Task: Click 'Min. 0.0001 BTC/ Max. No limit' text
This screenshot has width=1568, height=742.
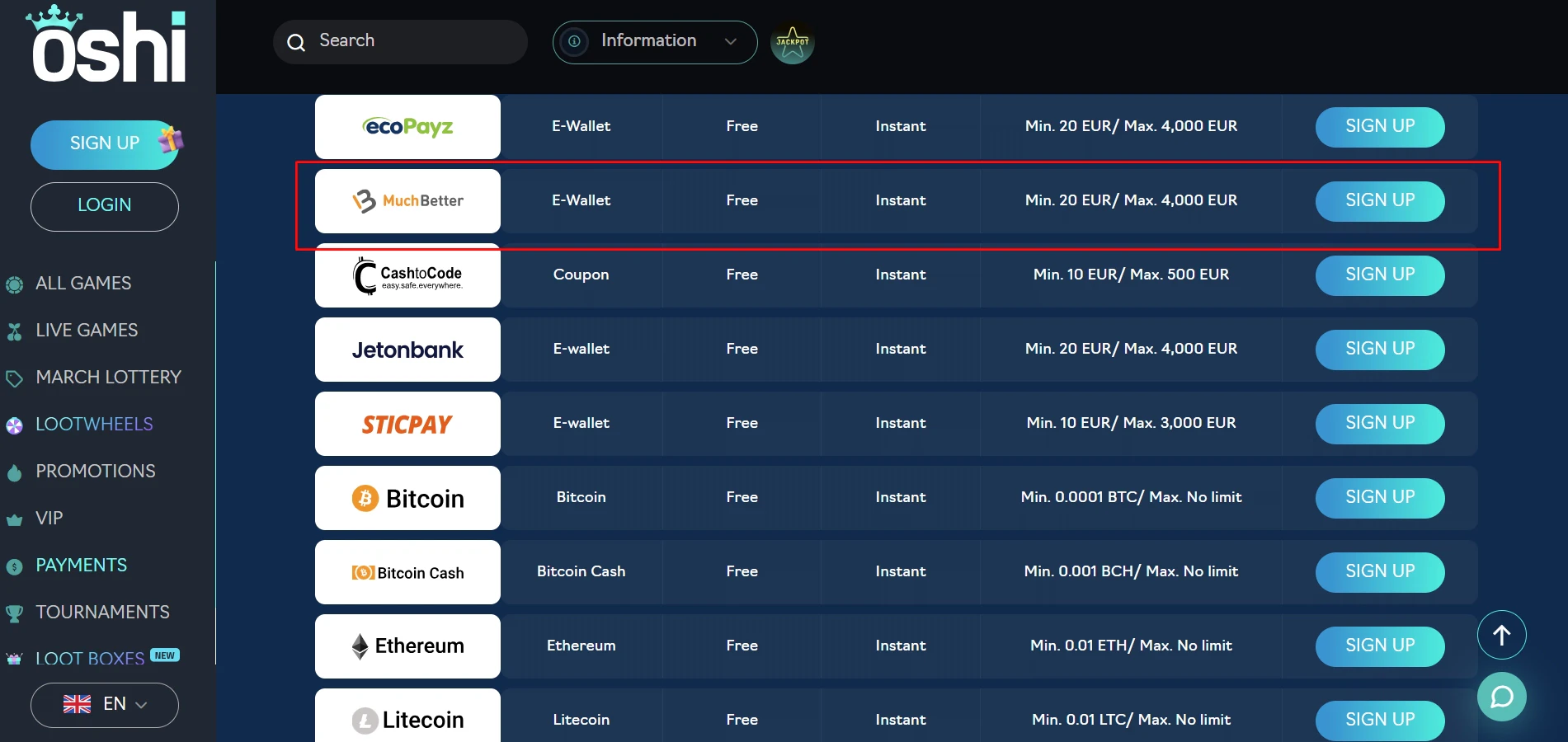Action: [1131, 497]
